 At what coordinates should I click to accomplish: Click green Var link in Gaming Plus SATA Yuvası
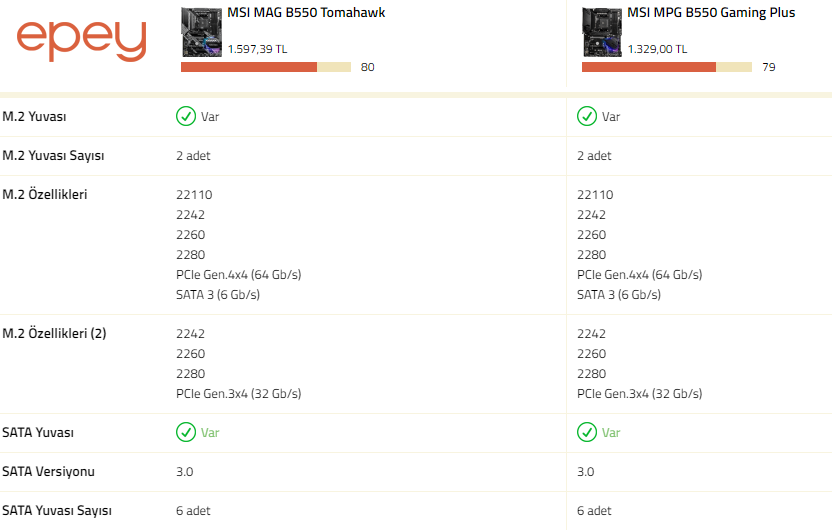(x=611, y=433)
